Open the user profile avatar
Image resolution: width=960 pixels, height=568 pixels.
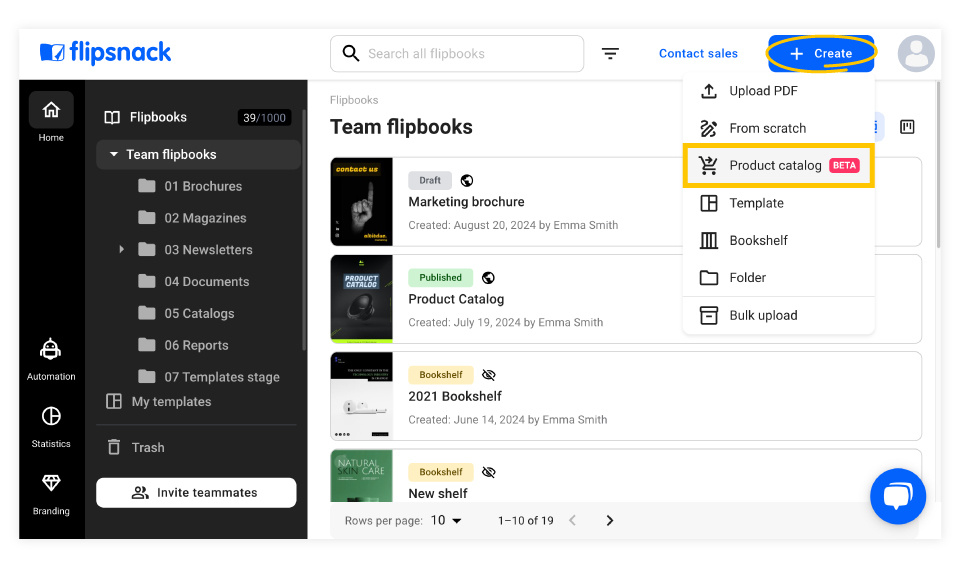916,54
